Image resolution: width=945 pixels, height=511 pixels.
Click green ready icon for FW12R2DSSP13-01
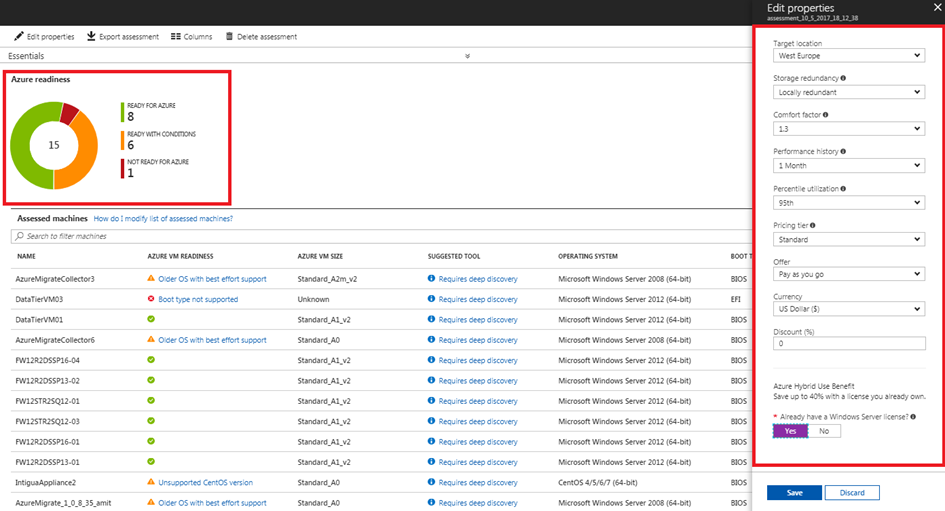151,462
